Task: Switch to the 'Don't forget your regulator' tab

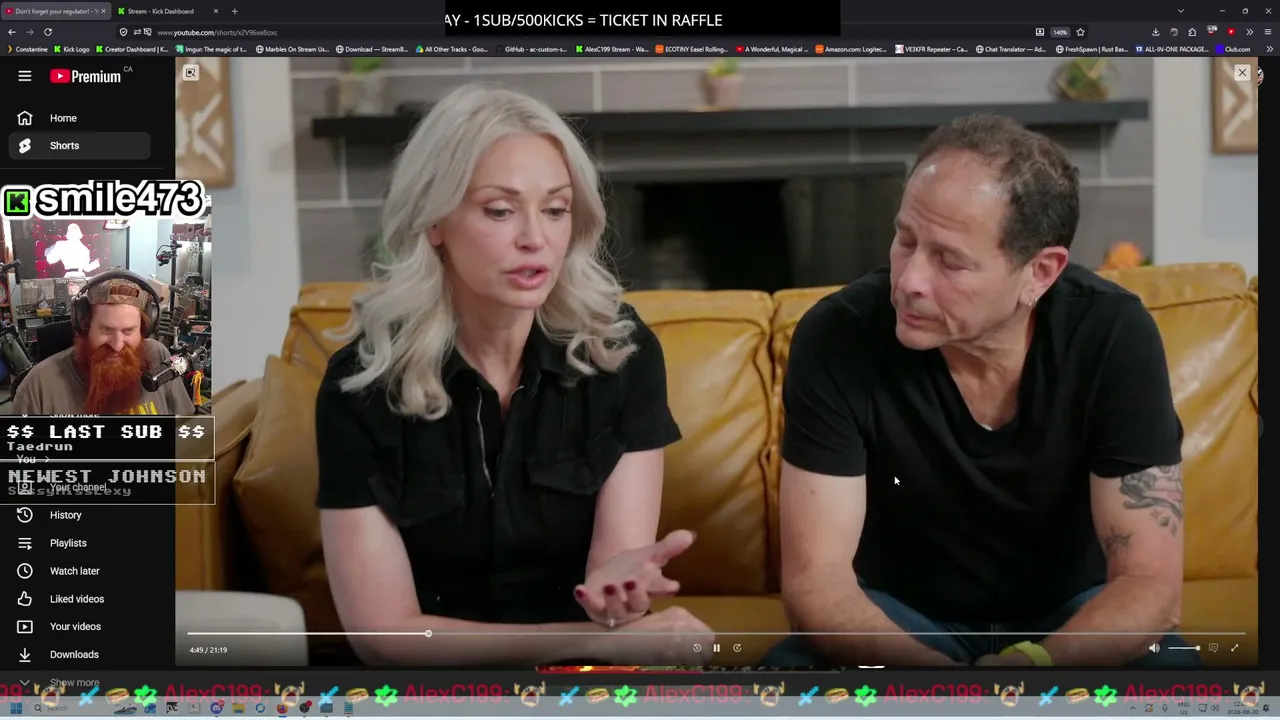Action: pyautogui.click(x=55, y=11)
